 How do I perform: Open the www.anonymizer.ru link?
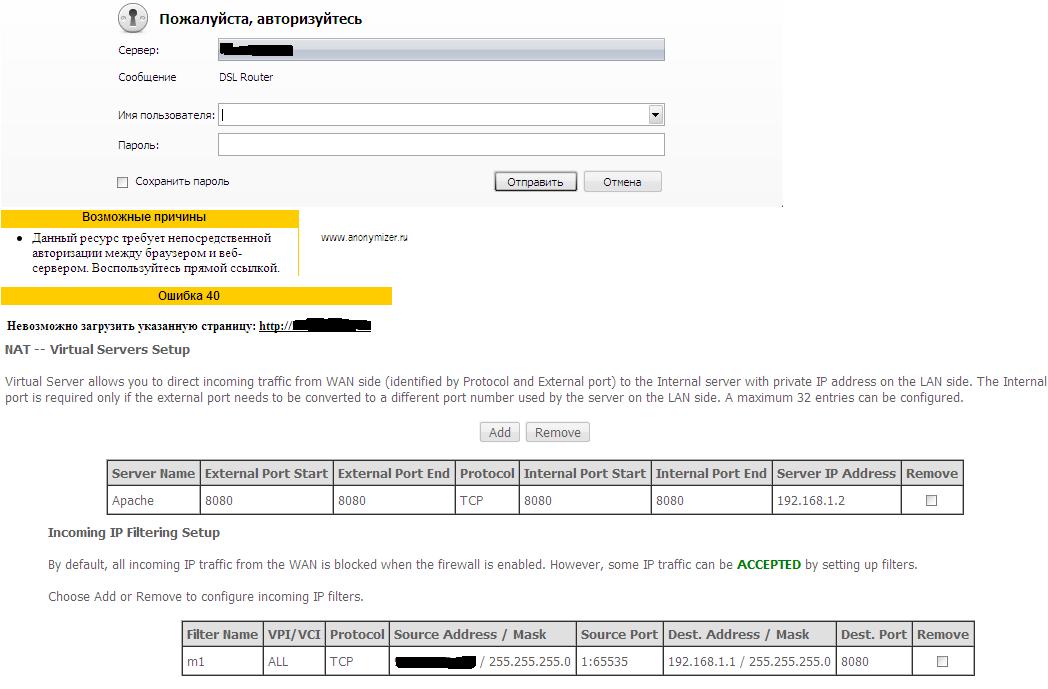point(364,238)
